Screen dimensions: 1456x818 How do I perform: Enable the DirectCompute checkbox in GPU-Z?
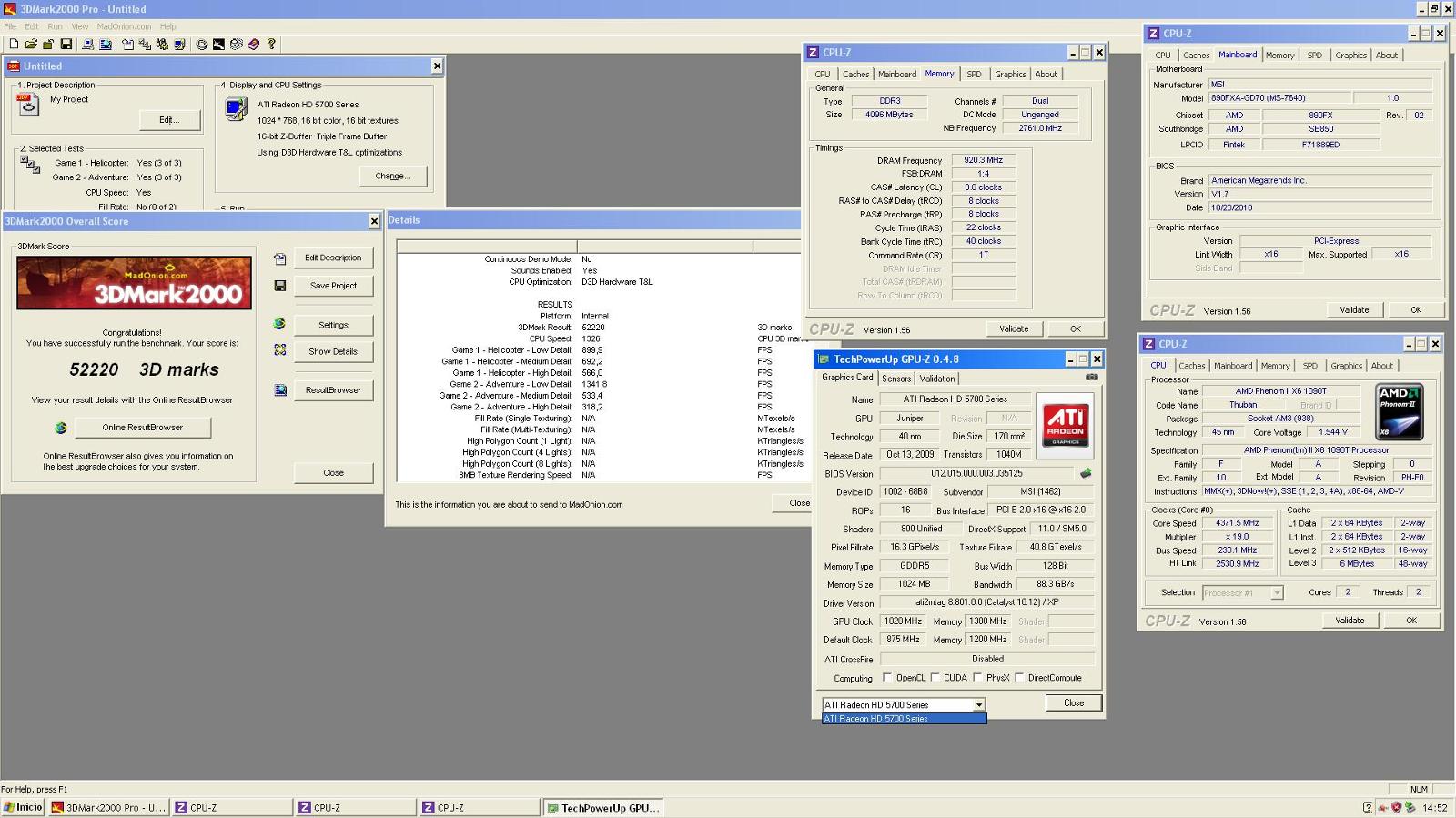click(x=1019, y=678)
